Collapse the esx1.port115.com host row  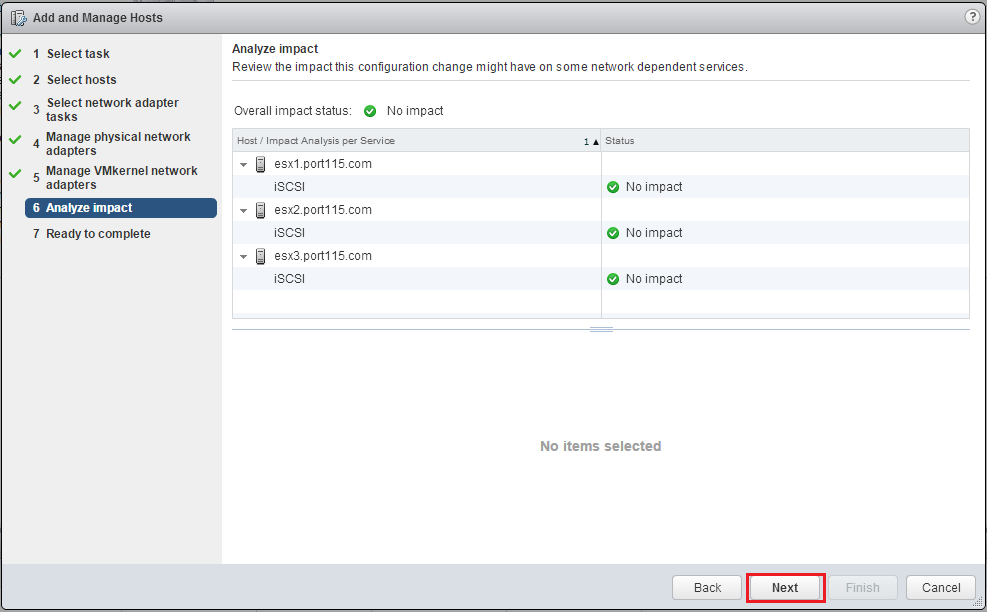coord(243,164)
